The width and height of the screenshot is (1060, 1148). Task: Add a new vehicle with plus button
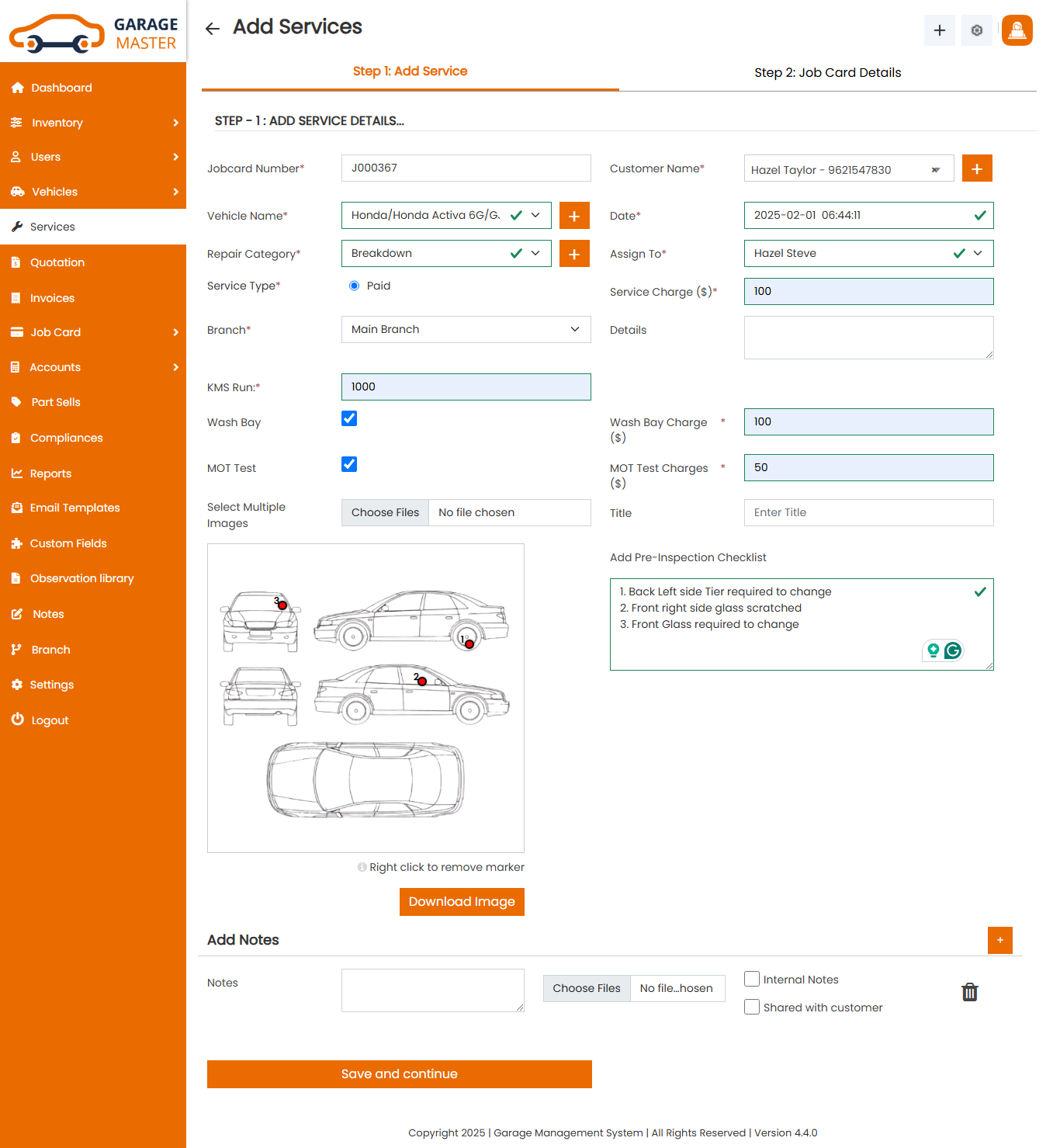point(573,216)
